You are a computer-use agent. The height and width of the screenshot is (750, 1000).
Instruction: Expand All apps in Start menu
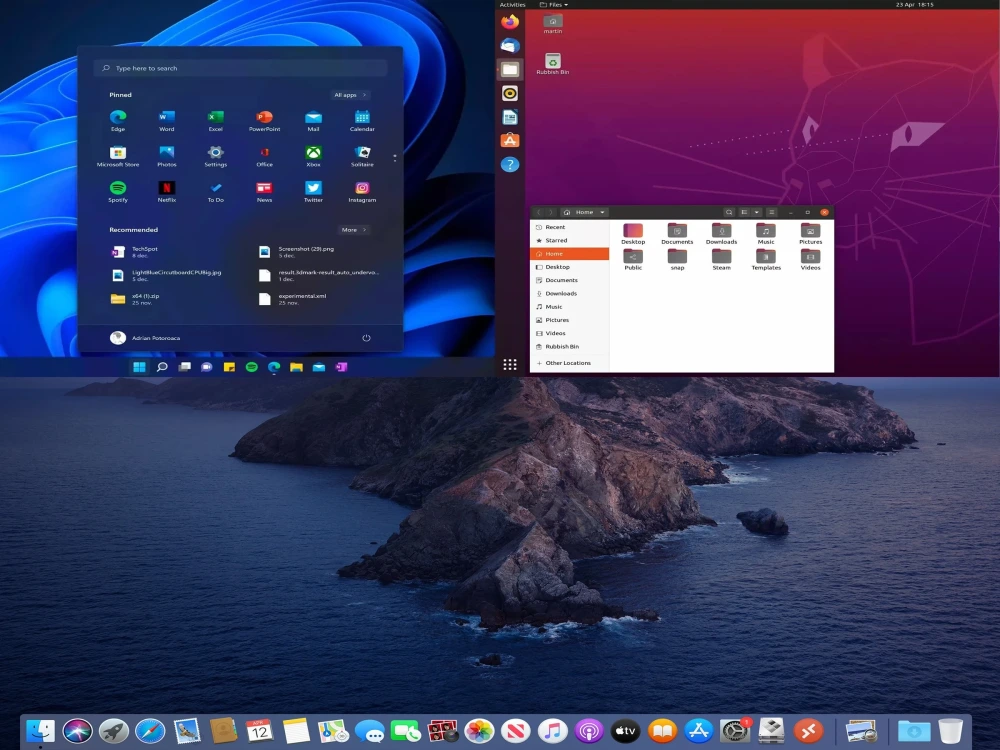tap(350, 95)
